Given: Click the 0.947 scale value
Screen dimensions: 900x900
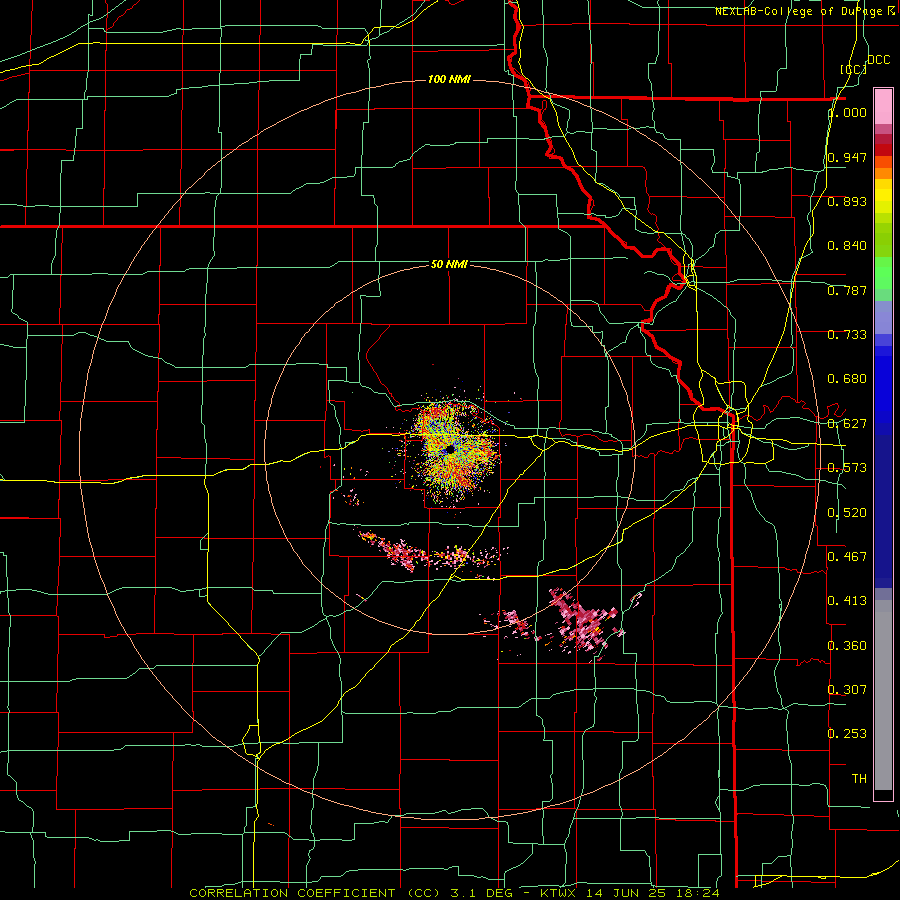Looking at the screenshot, I should coord(848,157).
